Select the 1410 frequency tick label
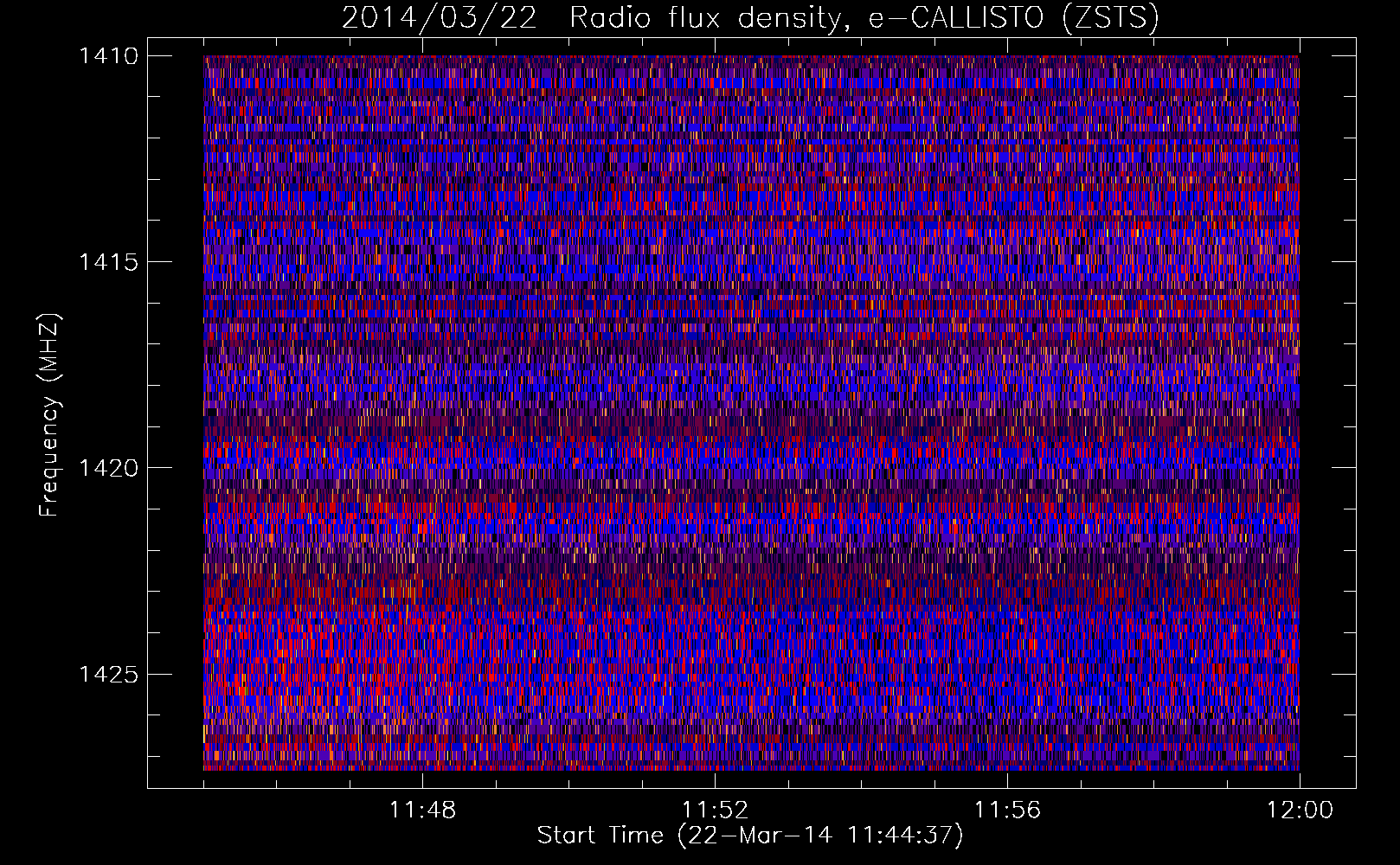Viewport: 1400px width, 865px height. click(109, 56)
